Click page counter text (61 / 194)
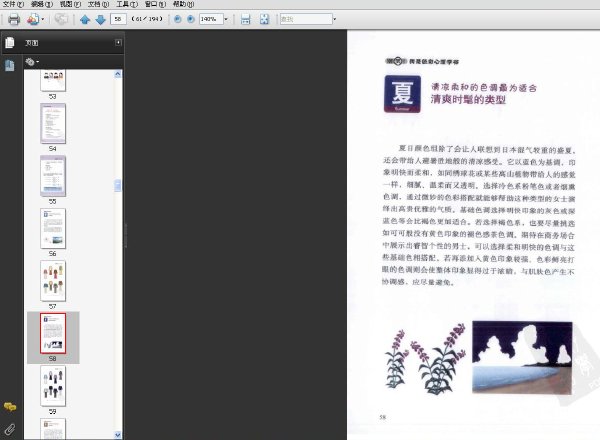The width and height of the screenshot is (600, 440). pos(147,19)
